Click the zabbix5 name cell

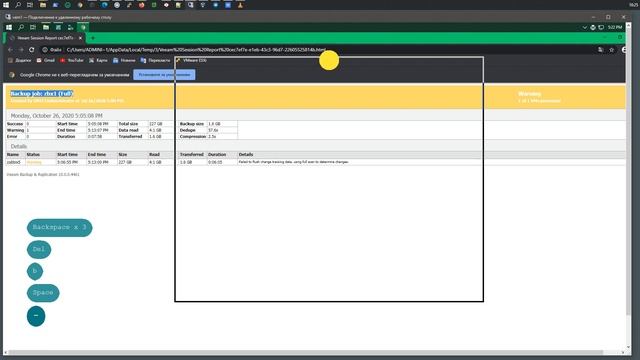pyautogui.click(x=13, y=162)
